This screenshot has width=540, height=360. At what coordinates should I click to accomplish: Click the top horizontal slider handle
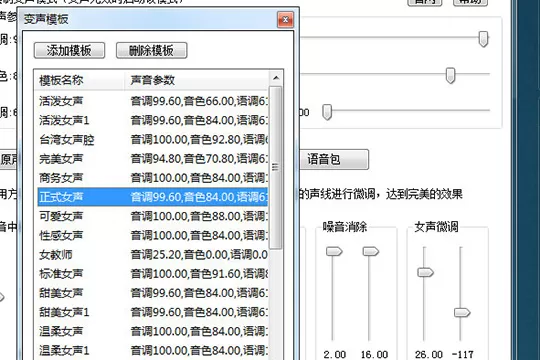tap(483, 39)
